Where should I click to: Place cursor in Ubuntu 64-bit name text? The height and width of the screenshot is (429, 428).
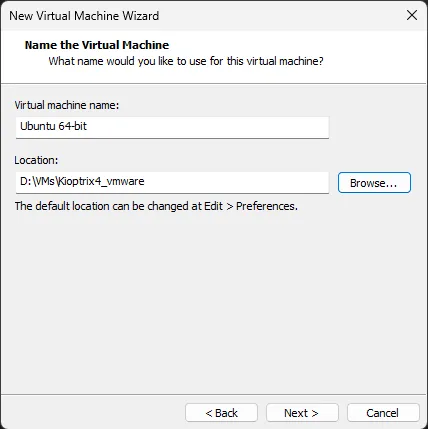pos(53,126)
